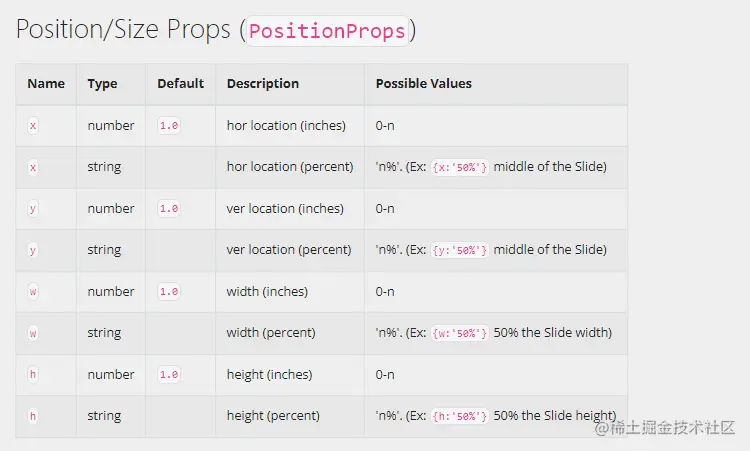750x451 pixels.
Task: Click the Default column header
Action: click(181, 83)
